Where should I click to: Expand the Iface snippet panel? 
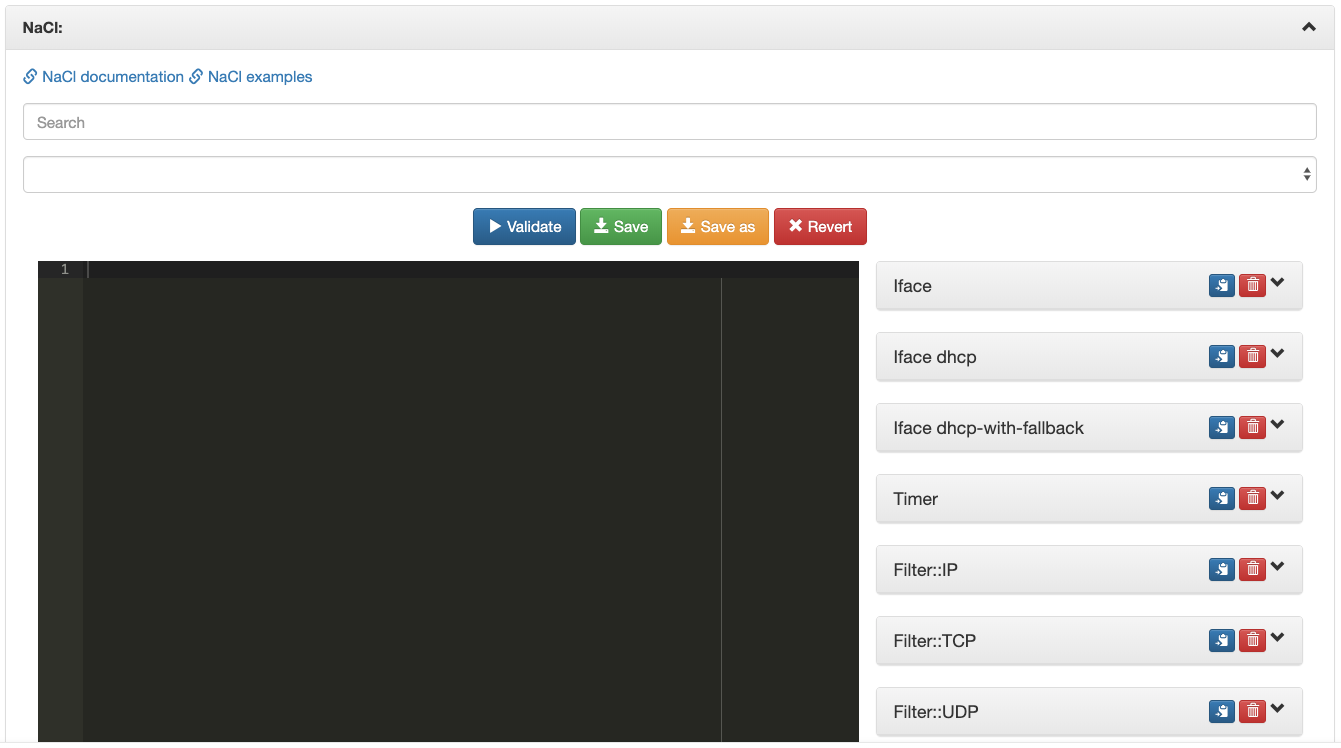point(1277,283)
